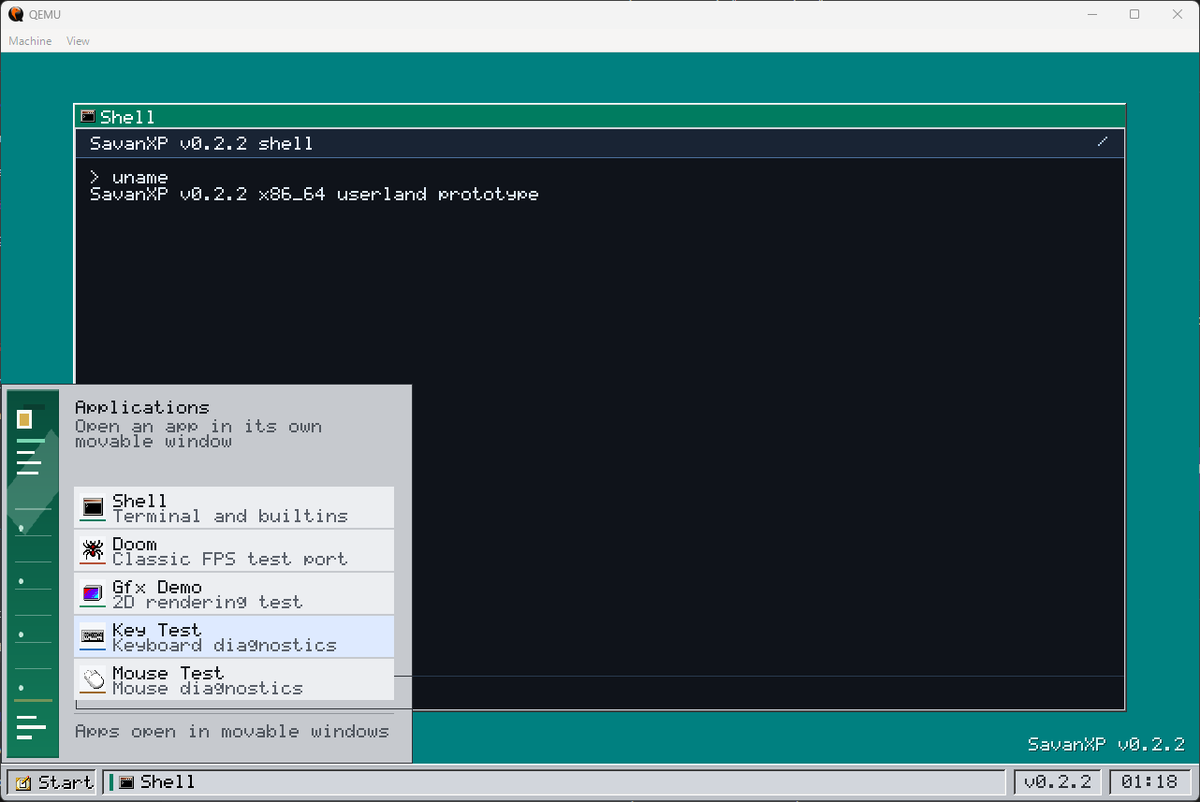Viewport: 1200px width, 802px height.
Task: Minimize the QEMU window
Action: 1091,14
